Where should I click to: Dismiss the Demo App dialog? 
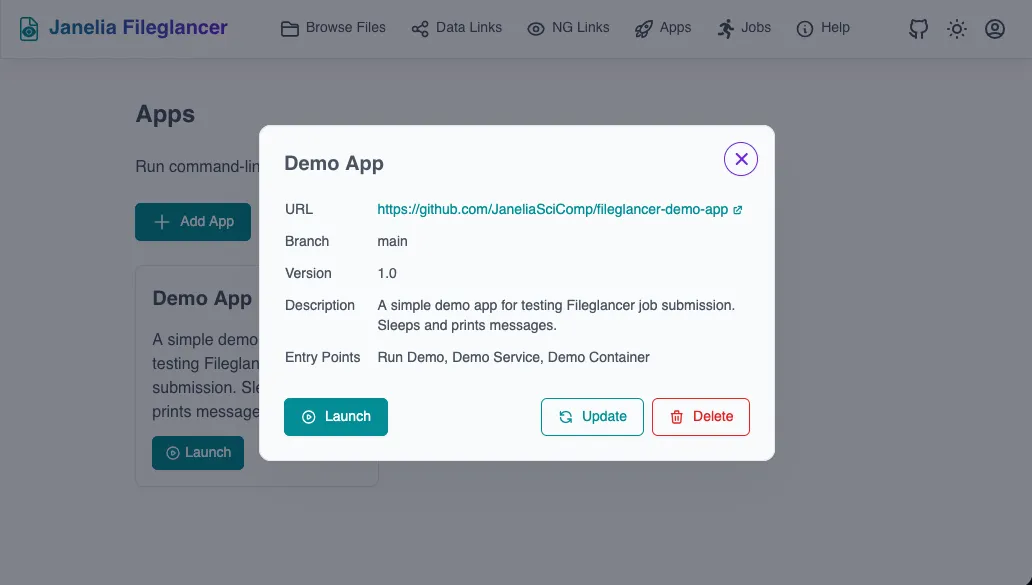pos(740,158)
